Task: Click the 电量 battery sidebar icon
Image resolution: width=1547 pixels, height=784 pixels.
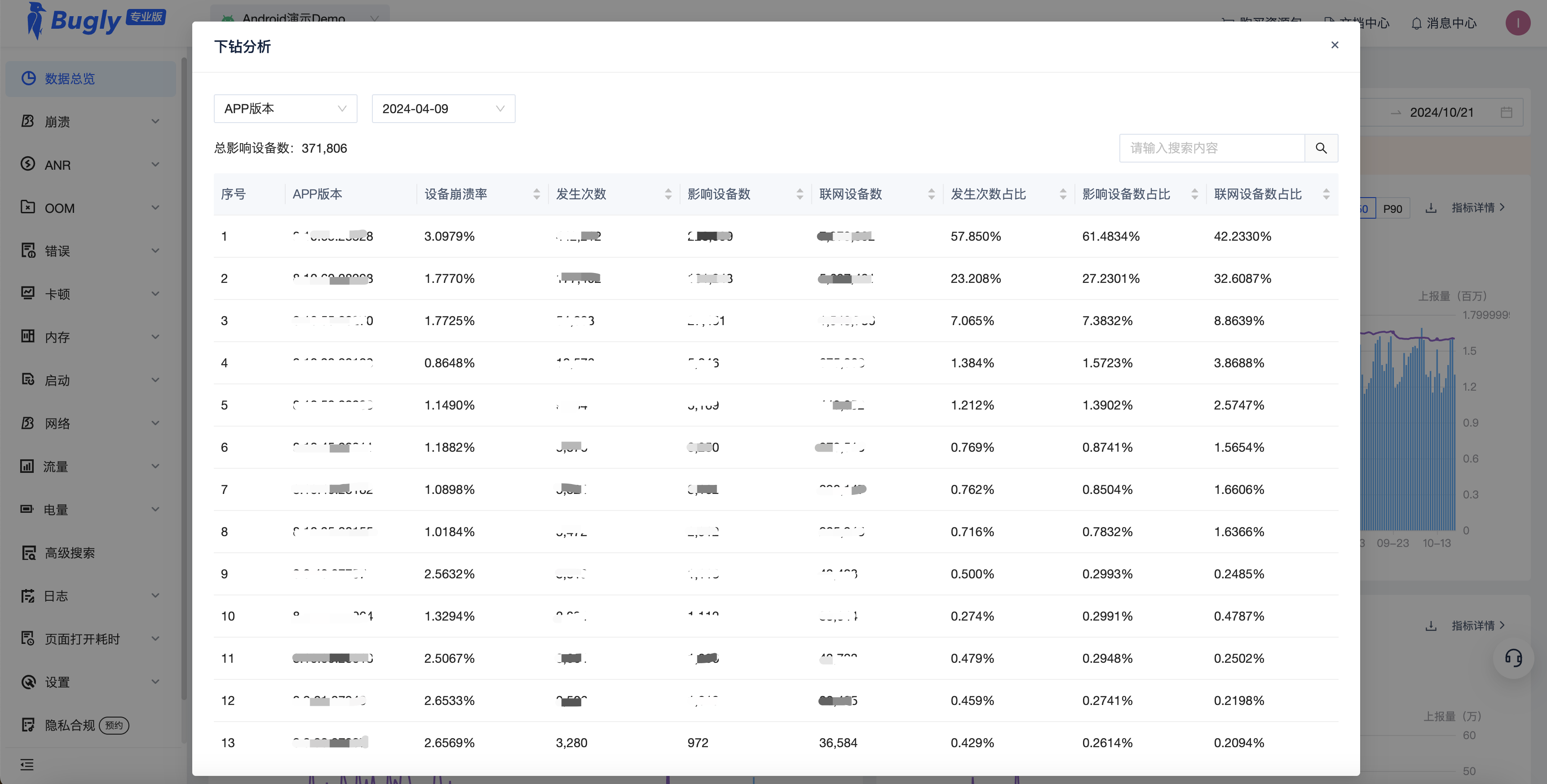Action: (27, 509)
